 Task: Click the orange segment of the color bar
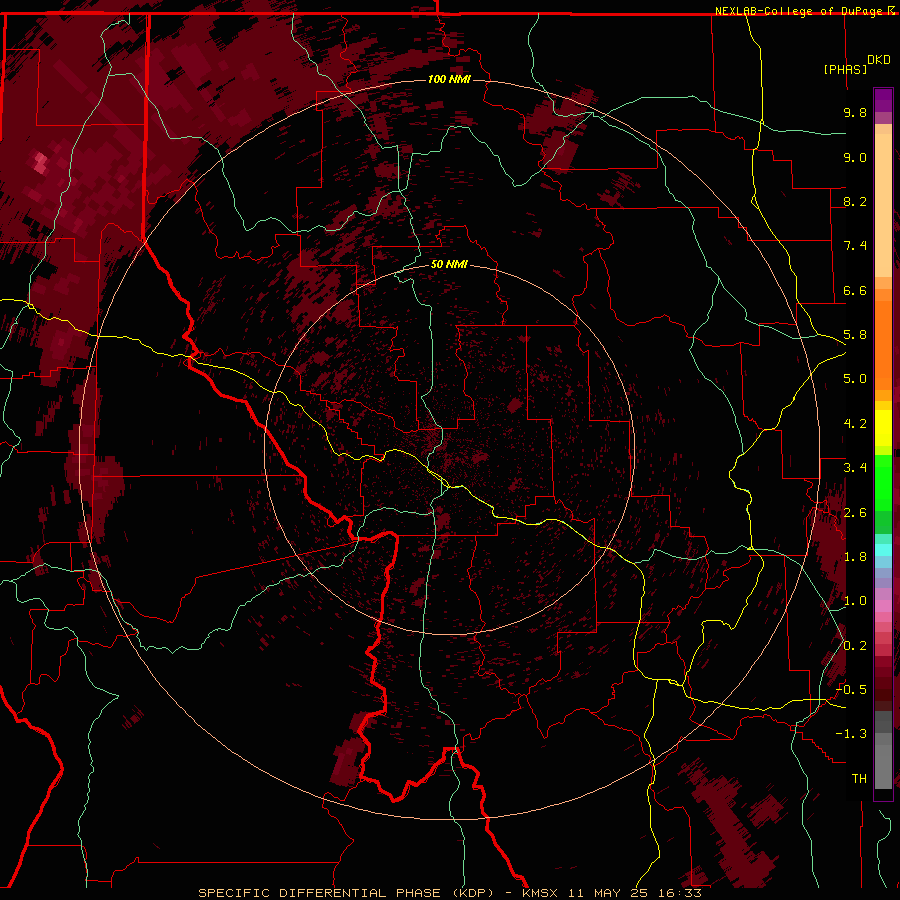(x=883, y=346)
